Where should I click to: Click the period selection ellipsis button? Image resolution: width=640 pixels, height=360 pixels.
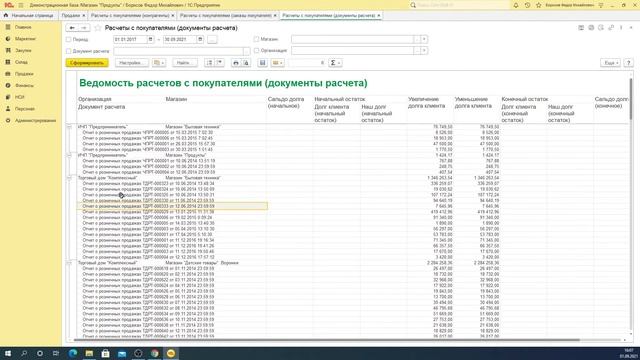pyautogui.click(x=212, y=40)
